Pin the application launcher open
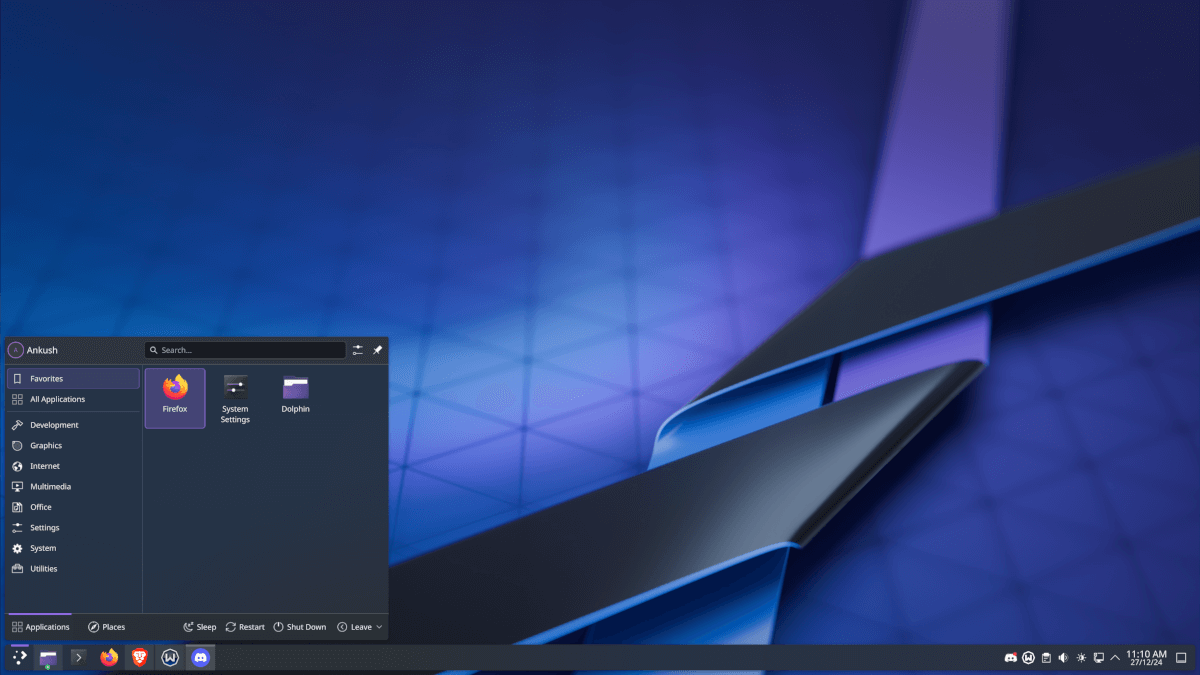The width and height of the screenshot is (1200, 675). pos(377,350)
